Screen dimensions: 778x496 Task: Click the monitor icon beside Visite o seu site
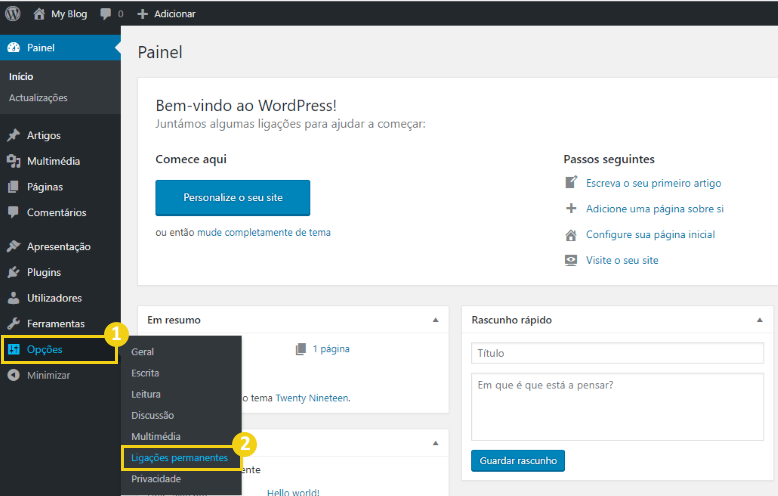click(571, 260)
